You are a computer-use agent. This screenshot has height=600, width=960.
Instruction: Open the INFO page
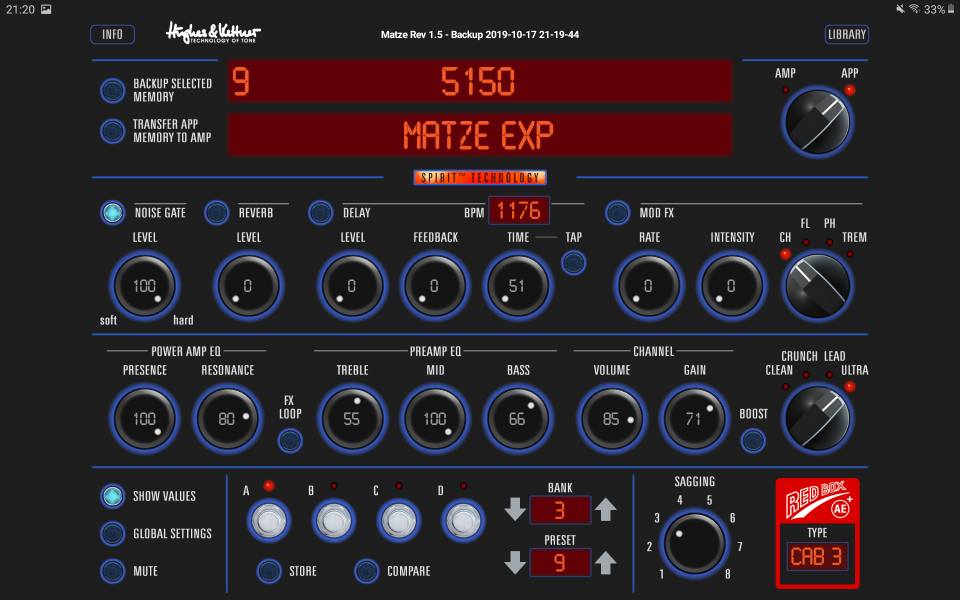point(112,34)
